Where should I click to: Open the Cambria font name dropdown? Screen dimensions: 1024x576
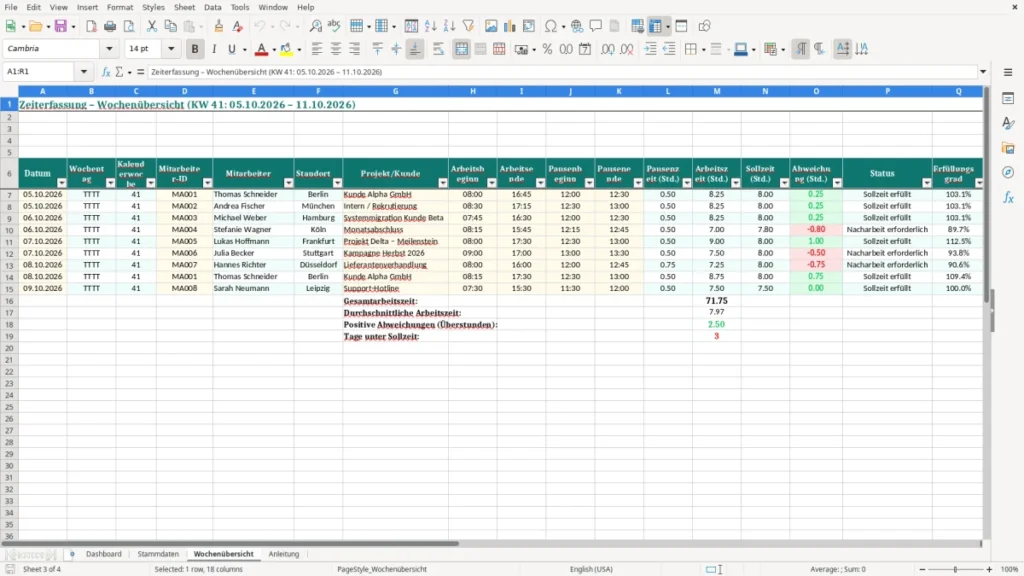[109, 48]
